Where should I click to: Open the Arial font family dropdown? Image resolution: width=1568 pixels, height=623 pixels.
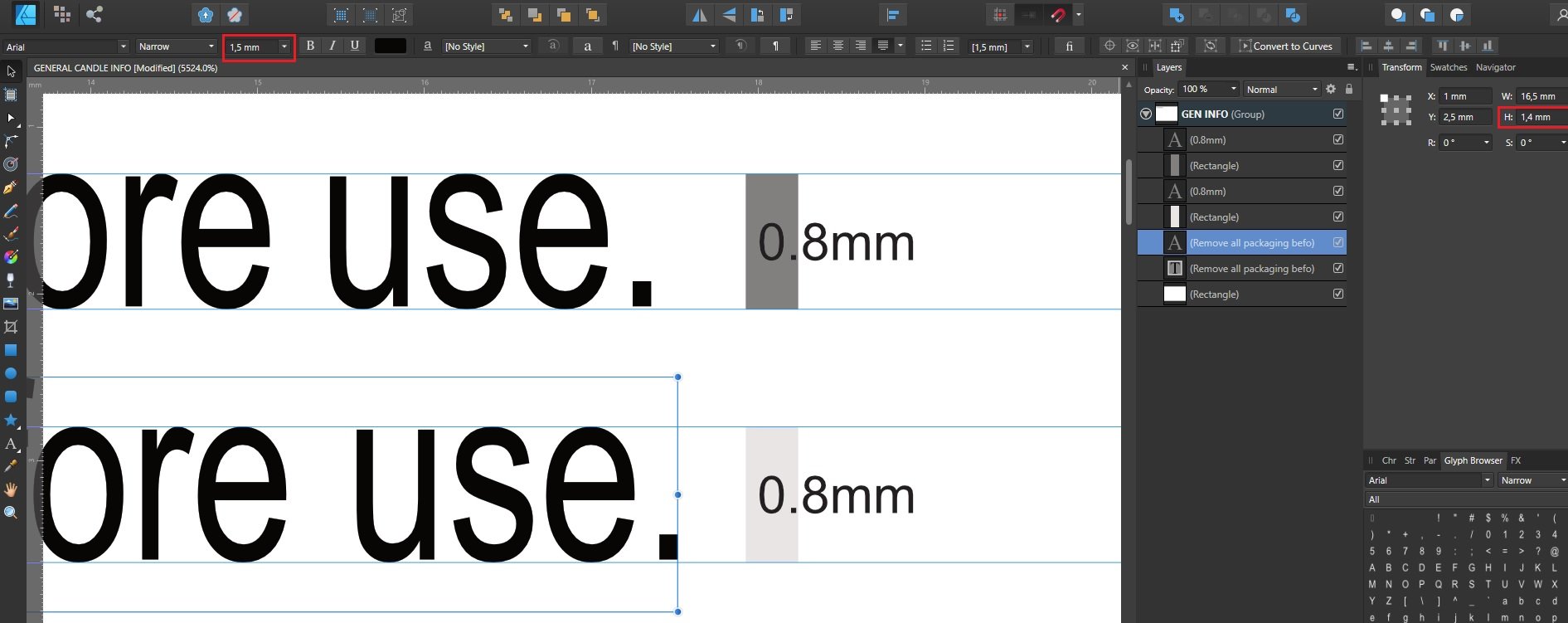tap(124, 46)
